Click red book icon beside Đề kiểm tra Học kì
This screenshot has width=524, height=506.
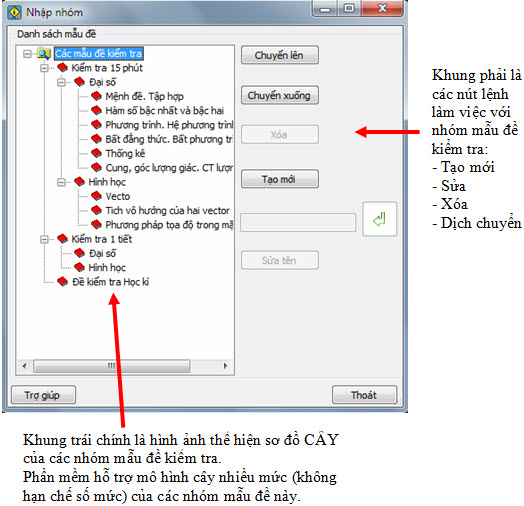pyautogui.click(x=62, y=282)
